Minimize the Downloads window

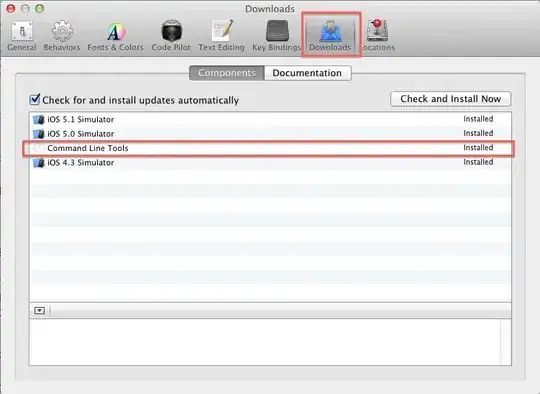25,9
